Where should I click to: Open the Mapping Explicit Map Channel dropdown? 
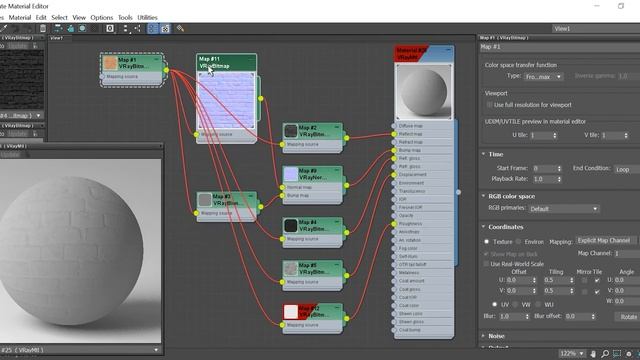point(606,241)
